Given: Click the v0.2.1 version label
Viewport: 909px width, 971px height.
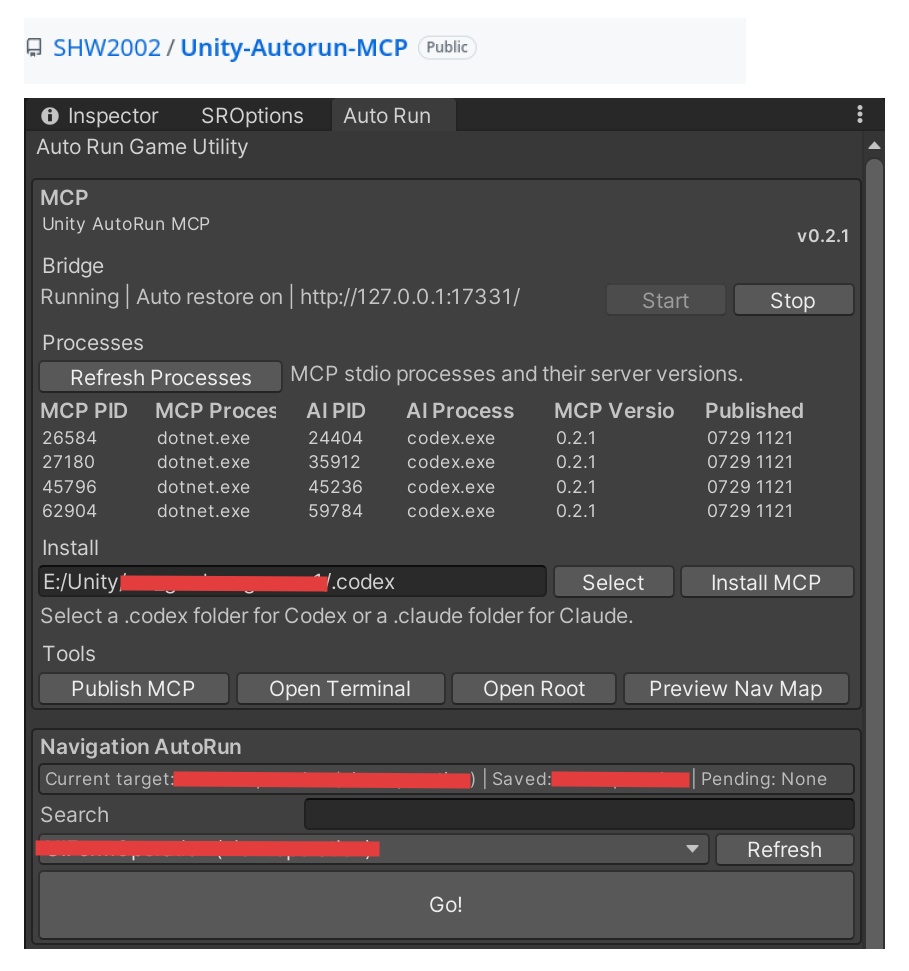Looking at the screenshot, I should (x=823, y=236).
